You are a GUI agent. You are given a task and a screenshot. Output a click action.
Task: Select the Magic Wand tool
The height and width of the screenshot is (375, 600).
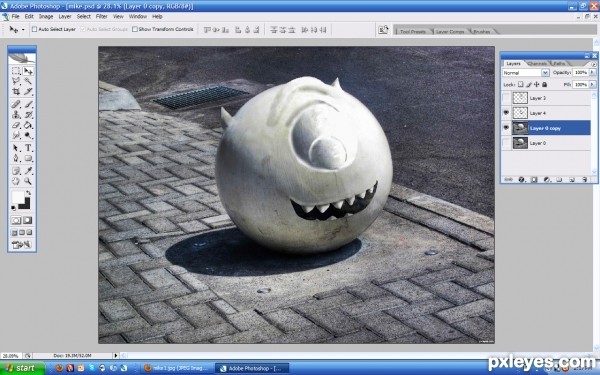[x=28, y=81]
